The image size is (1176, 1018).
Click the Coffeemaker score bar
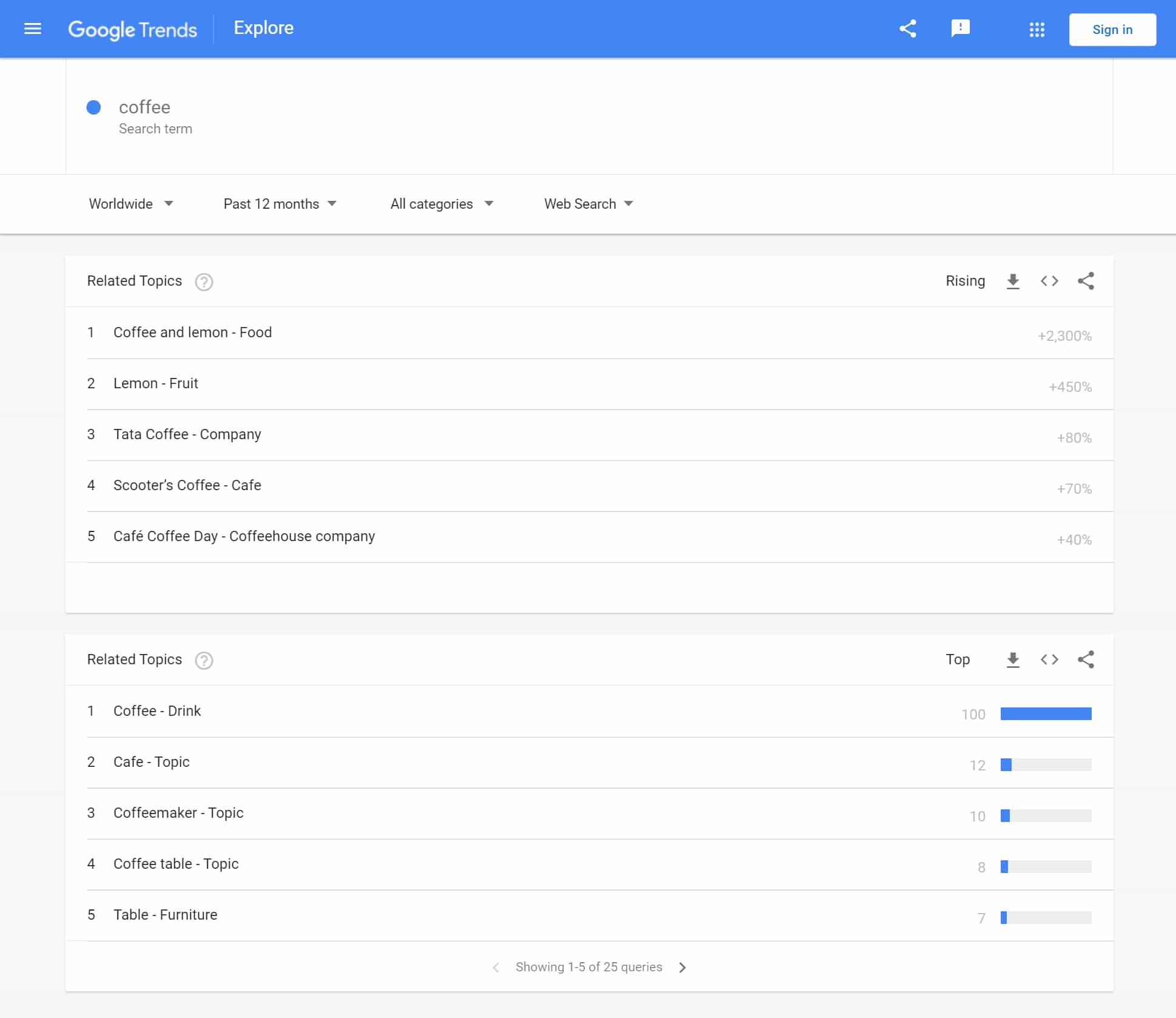coord(1046,815)
